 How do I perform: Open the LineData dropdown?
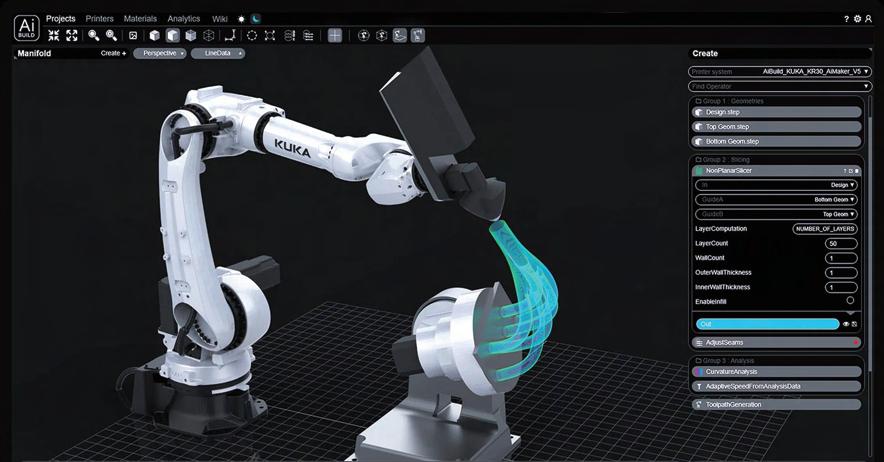218,53
